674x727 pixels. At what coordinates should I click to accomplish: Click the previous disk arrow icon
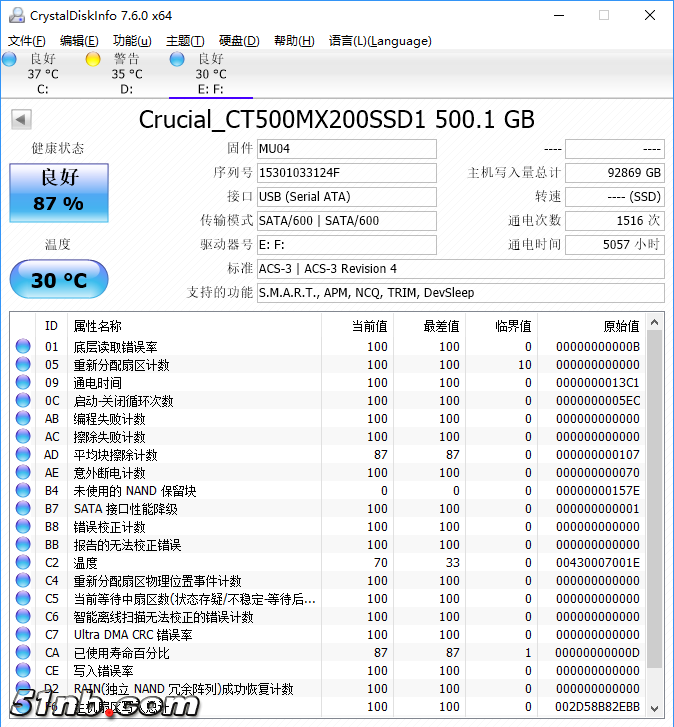click(x=20, y=120)
